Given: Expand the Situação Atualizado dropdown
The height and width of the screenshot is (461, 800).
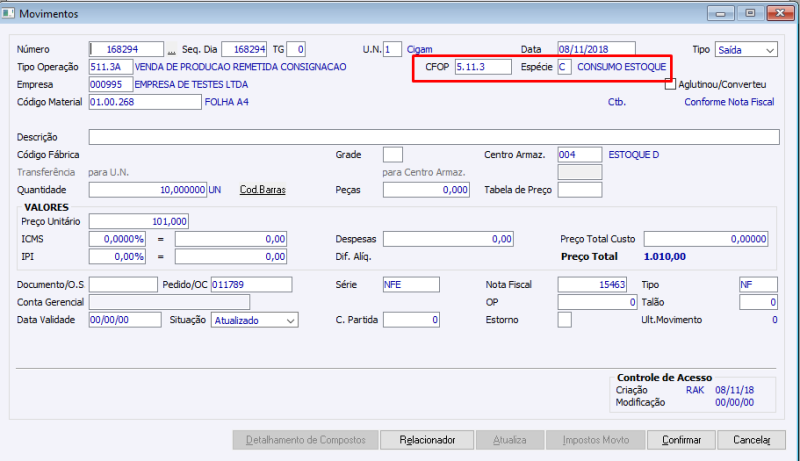Looking at the screenshot, I should (x=255, y=320).
